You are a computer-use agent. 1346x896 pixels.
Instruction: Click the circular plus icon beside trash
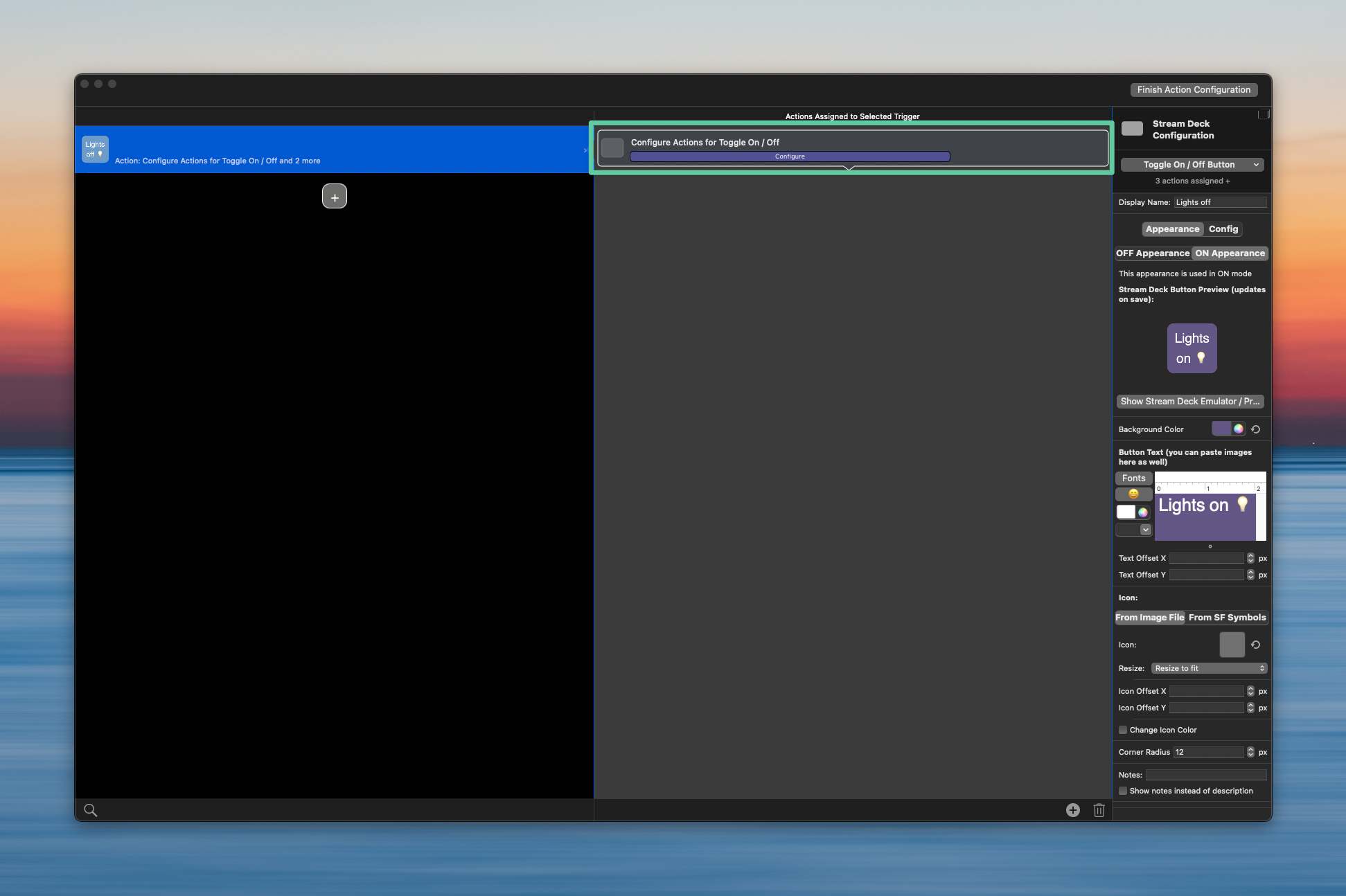click(x=1072, y=810)
